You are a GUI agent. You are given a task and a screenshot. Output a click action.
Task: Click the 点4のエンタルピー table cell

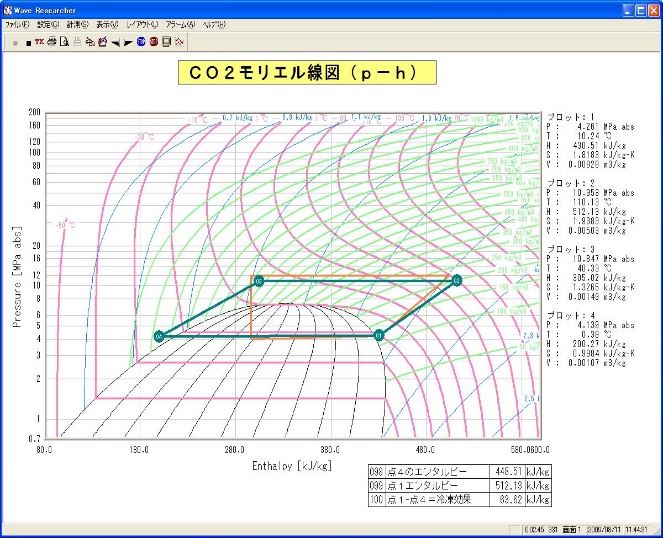click(437, 471)
